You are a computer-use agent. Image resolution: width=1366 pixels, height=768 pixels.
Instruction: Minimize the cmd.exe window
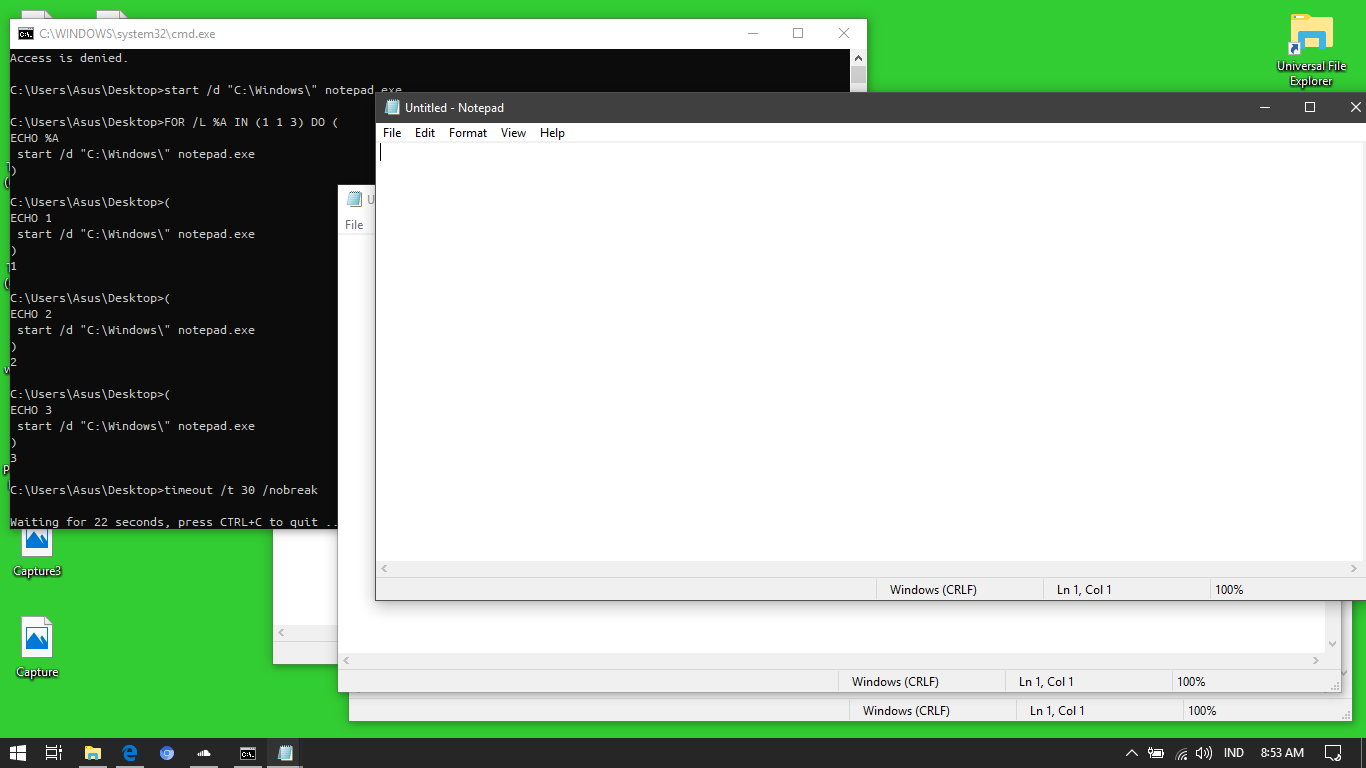pos(752,33)
